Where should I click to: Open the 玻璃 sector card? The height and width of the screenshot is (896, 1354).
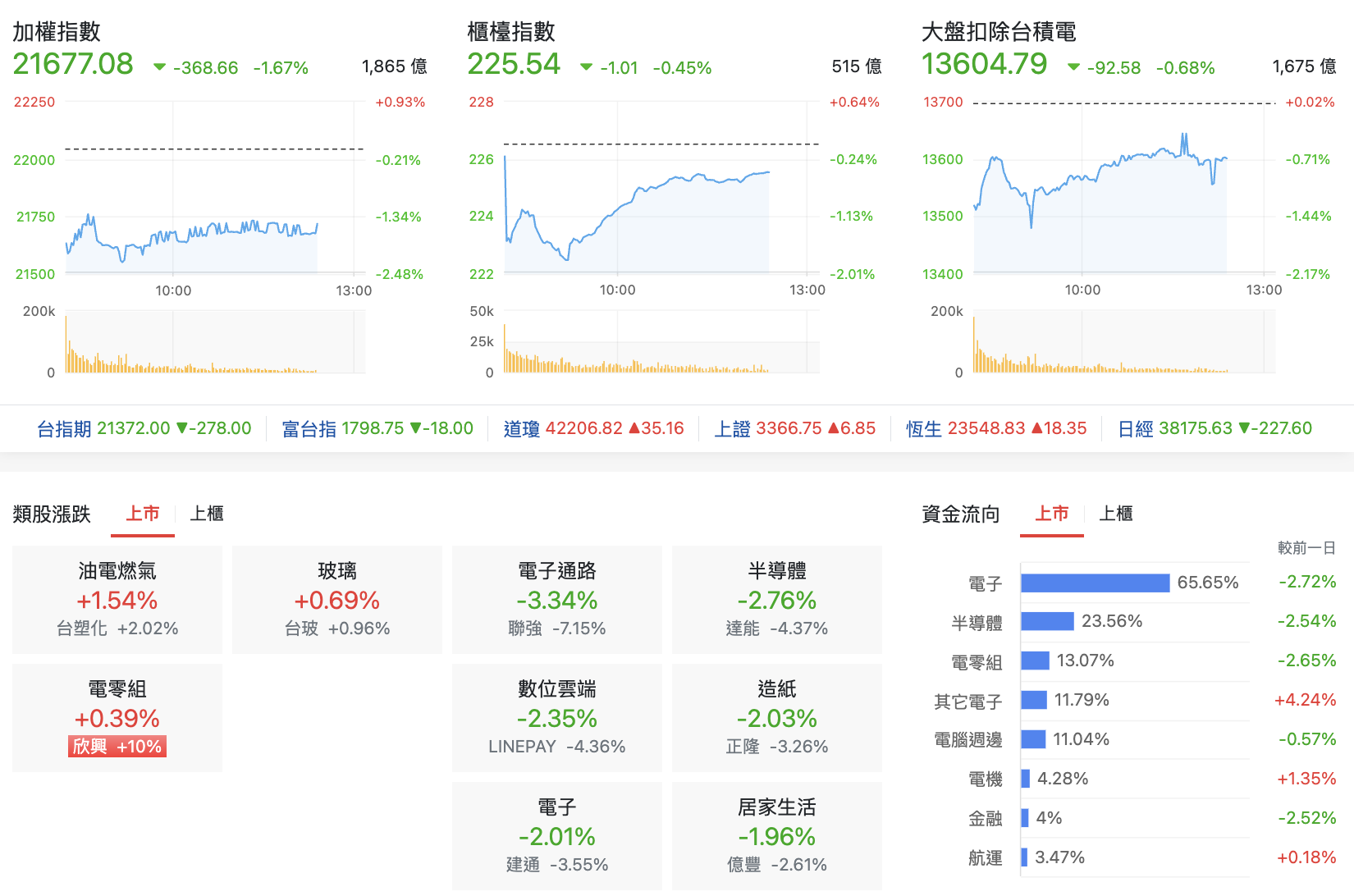[x=337, y=600]
